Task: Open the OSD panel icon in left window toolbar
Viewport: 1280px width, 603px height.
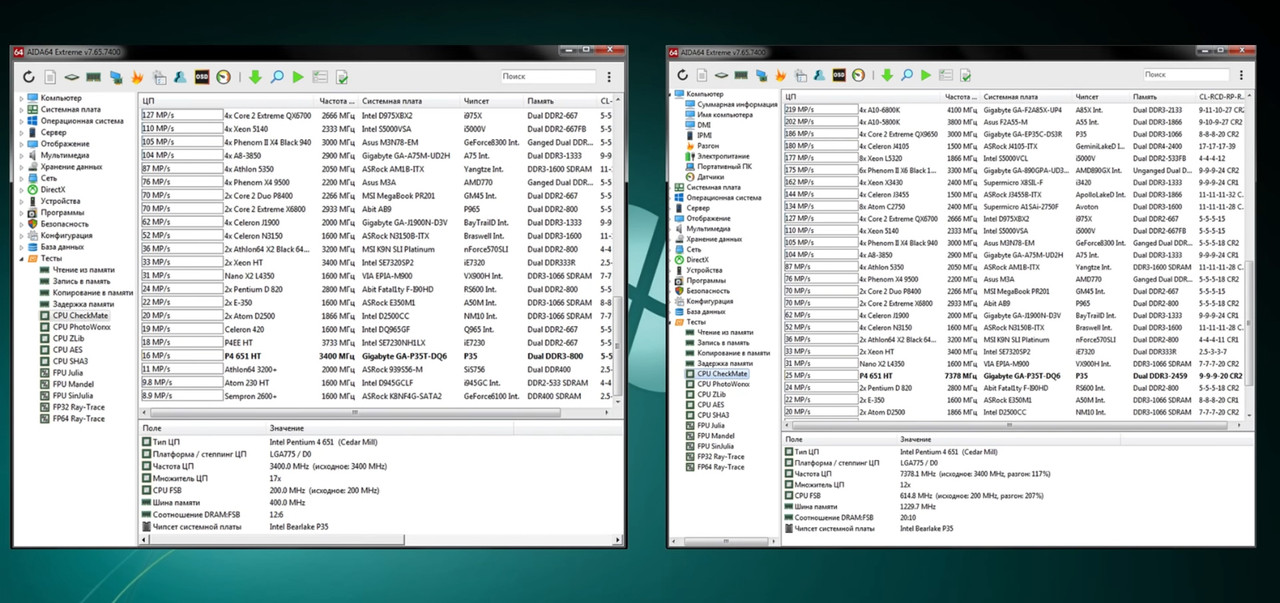Action: coord(202,77)
